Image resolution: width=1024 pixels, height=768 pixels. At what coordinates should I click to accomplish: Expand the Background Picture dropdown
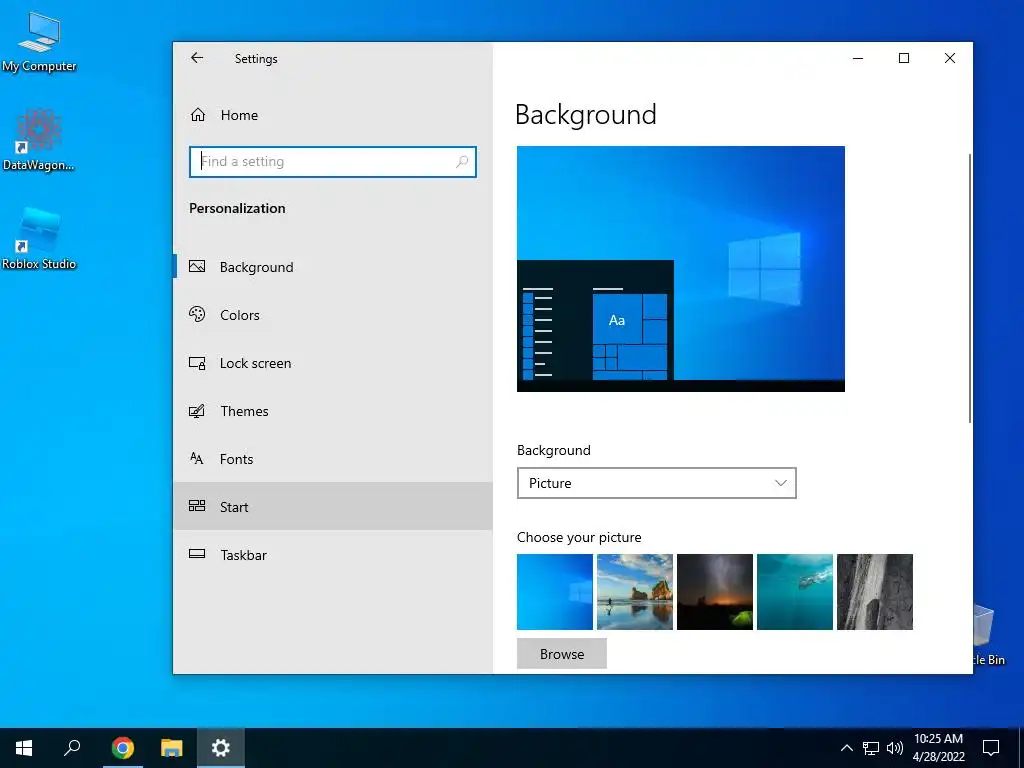(656, 483)
